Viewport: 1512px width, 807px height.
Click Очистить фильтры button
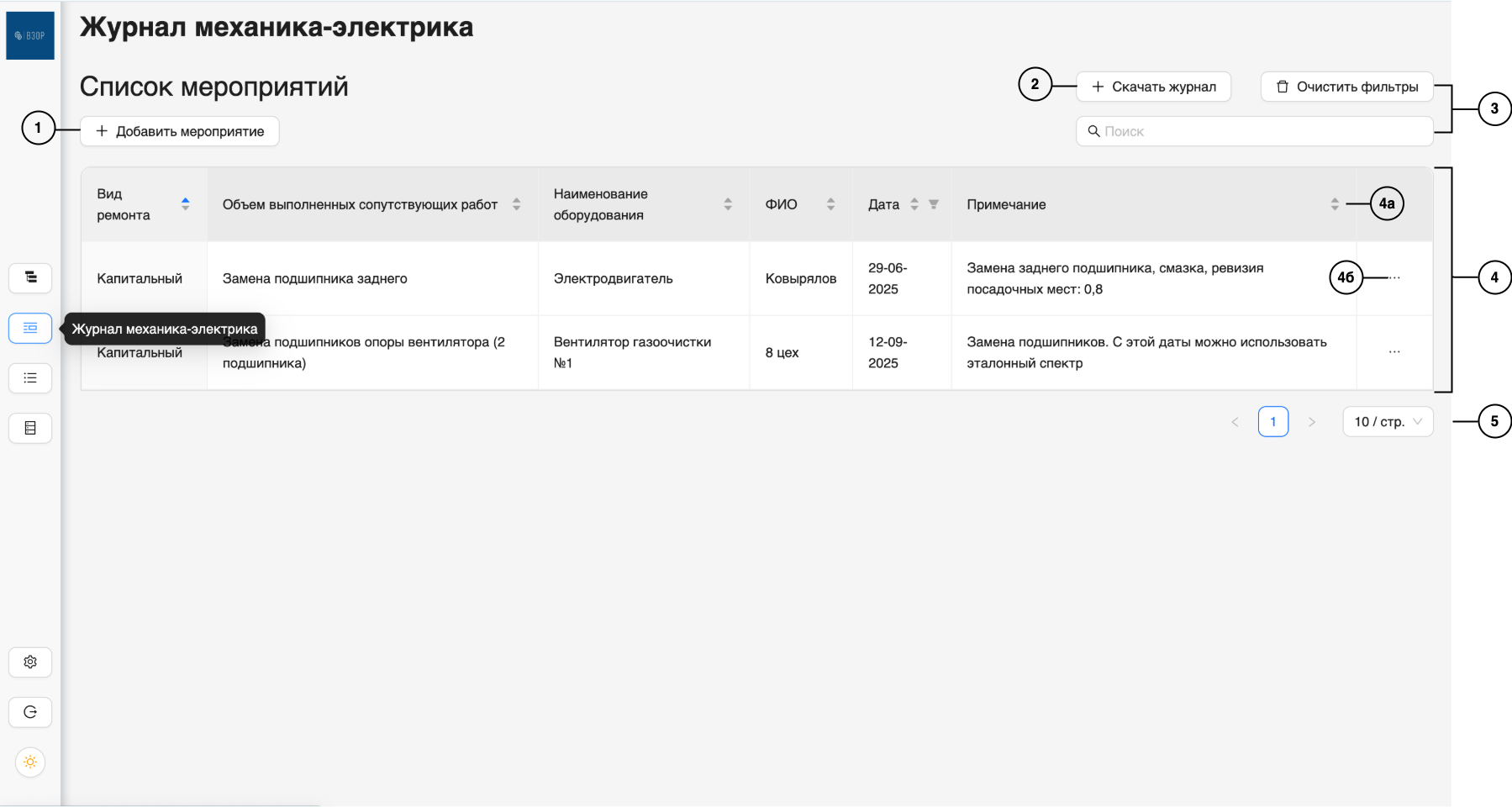tap(1346, 86)
